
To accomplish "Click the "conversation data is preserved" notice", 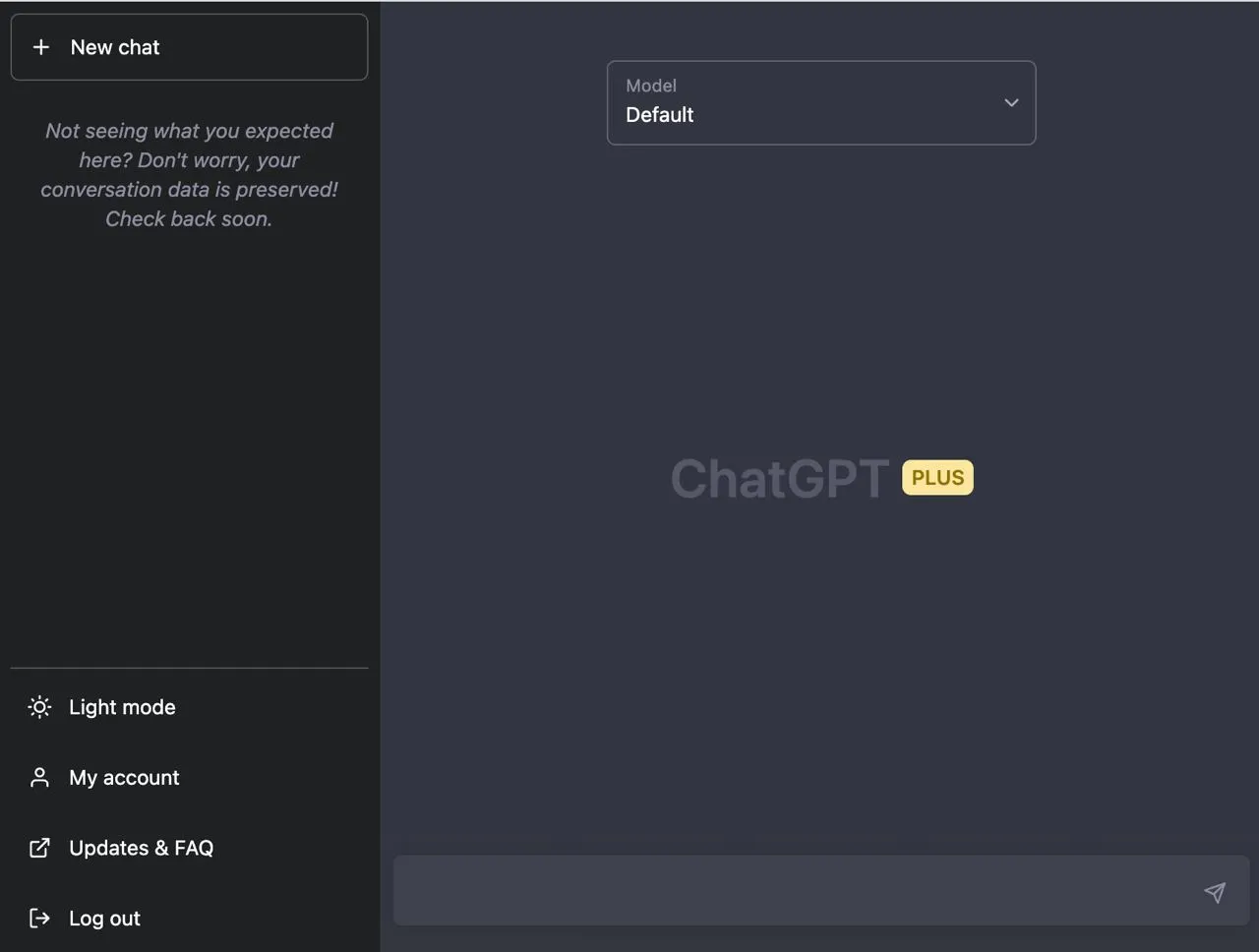I will click(x=189, y=190).
